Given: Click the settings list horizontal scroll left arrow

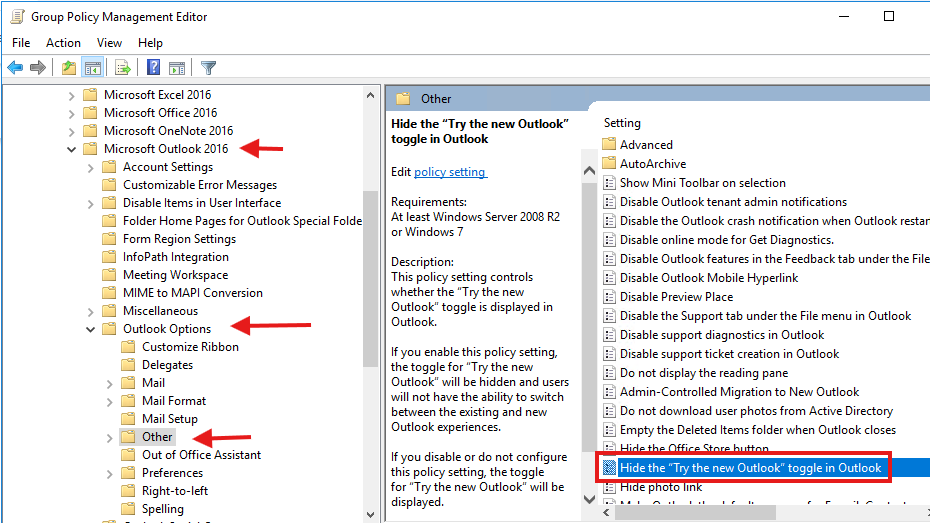Looking at the screenshot, I should pos(606,512).
